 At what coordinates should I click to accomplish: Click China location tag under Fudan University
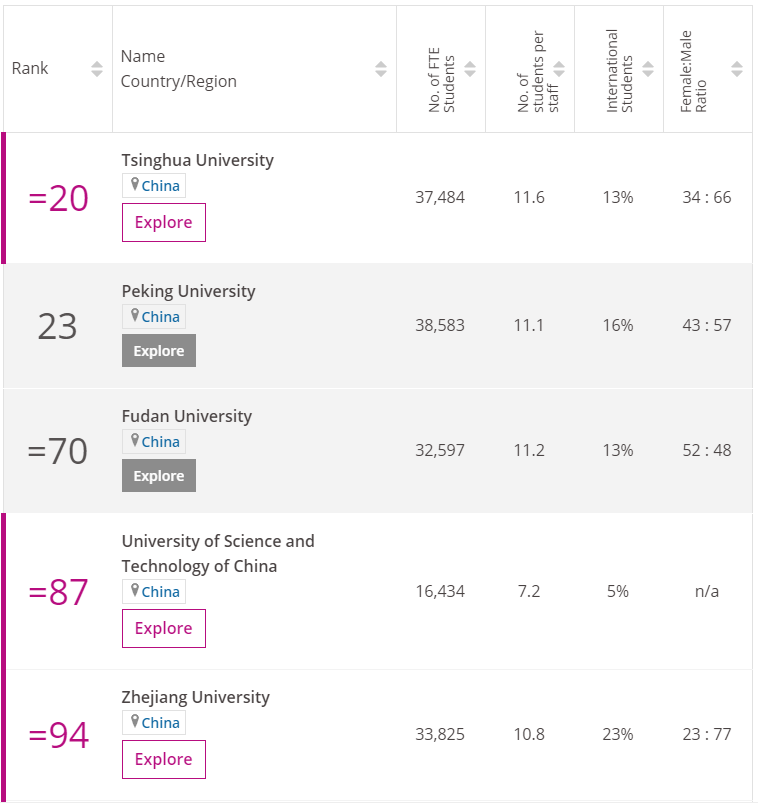pyautogui.click(x=154, y=442)
